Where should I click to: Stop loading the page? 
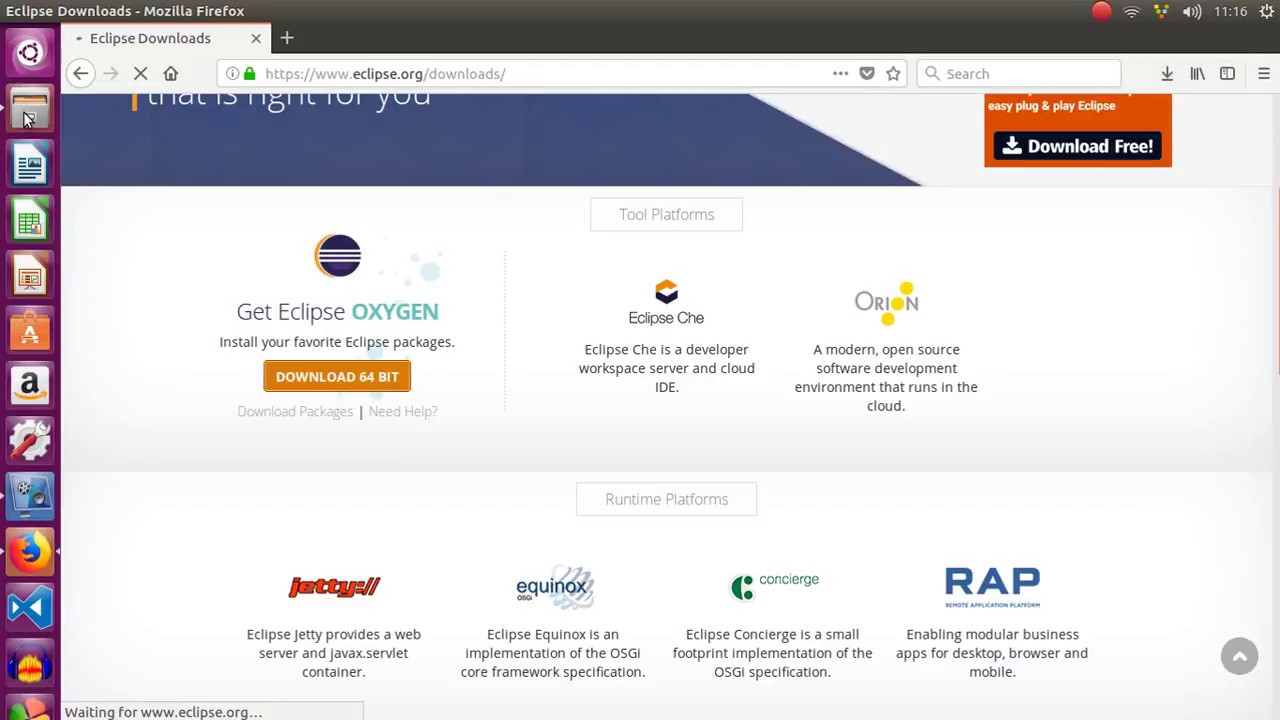[141, 74]
